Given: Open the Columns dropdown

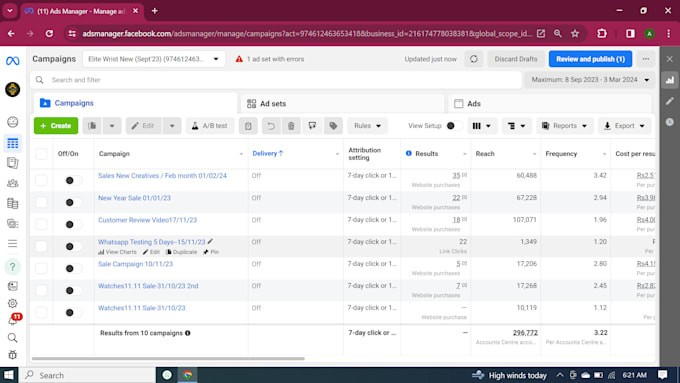Looking at the screenshot, I should (x=481, y=126).
